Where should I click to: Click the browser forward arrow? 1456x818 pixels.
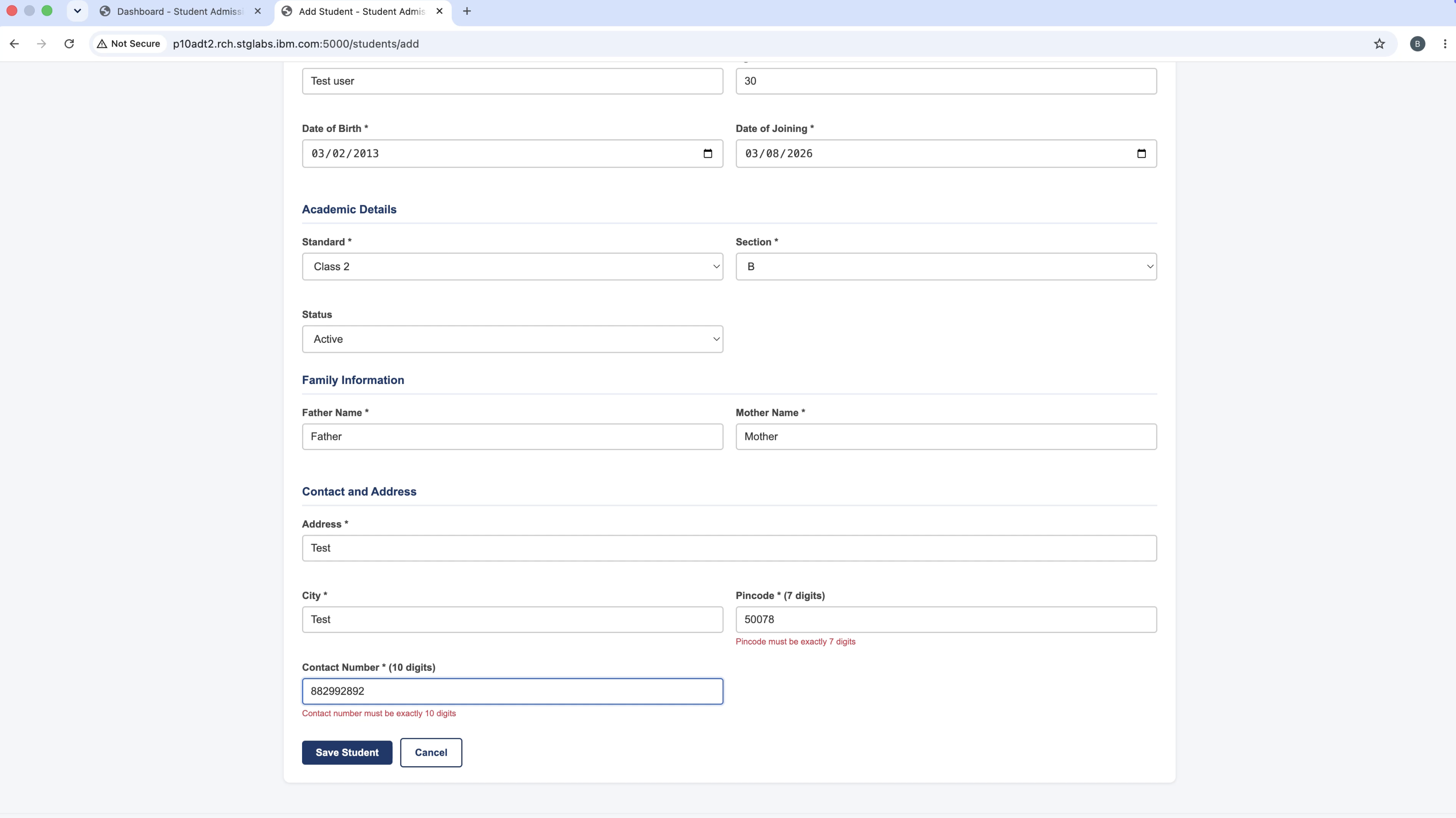click(41, 44)
